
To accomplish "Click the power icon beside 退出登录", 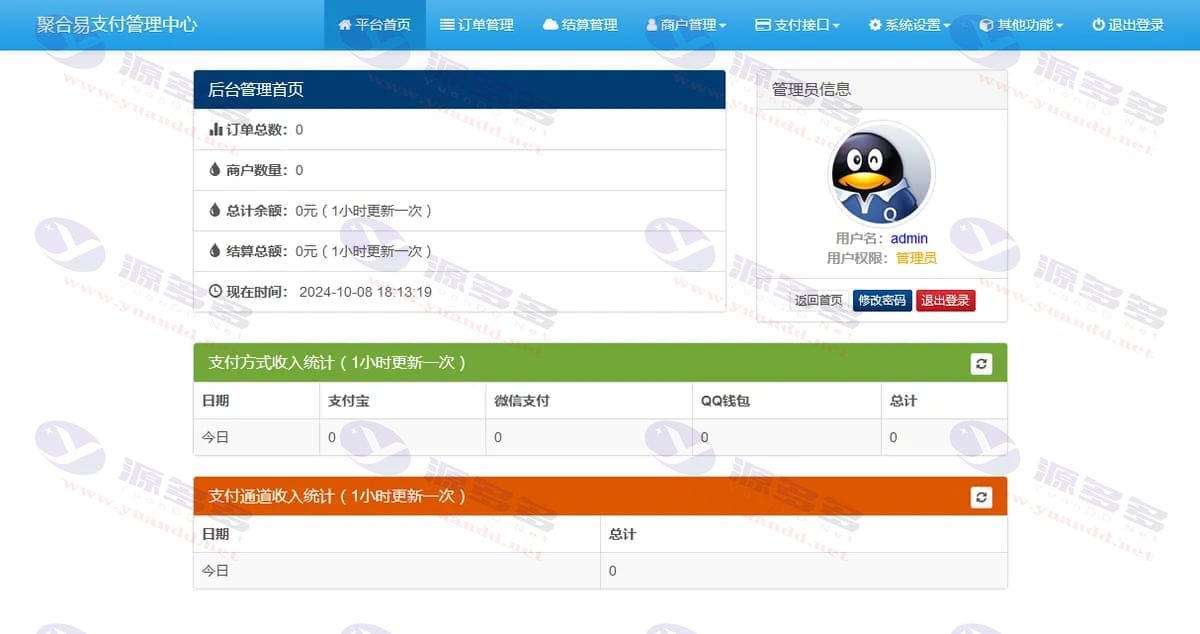I will coord(1098,25).
